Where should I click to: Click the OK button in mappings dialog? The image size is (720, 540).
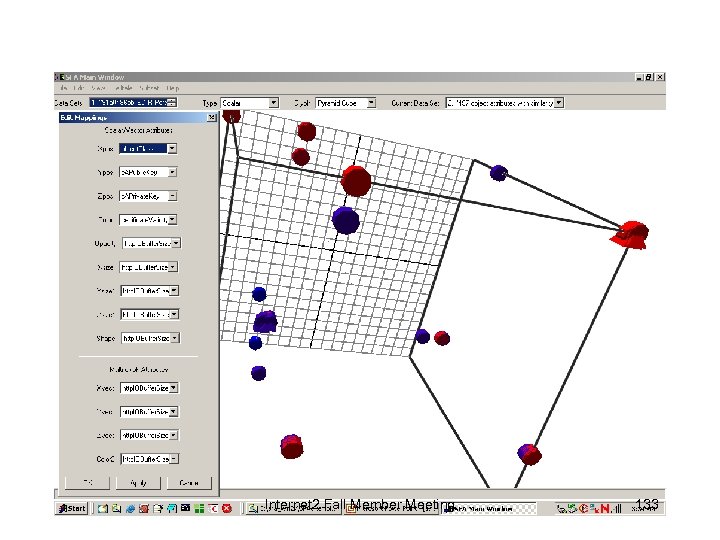88,483
